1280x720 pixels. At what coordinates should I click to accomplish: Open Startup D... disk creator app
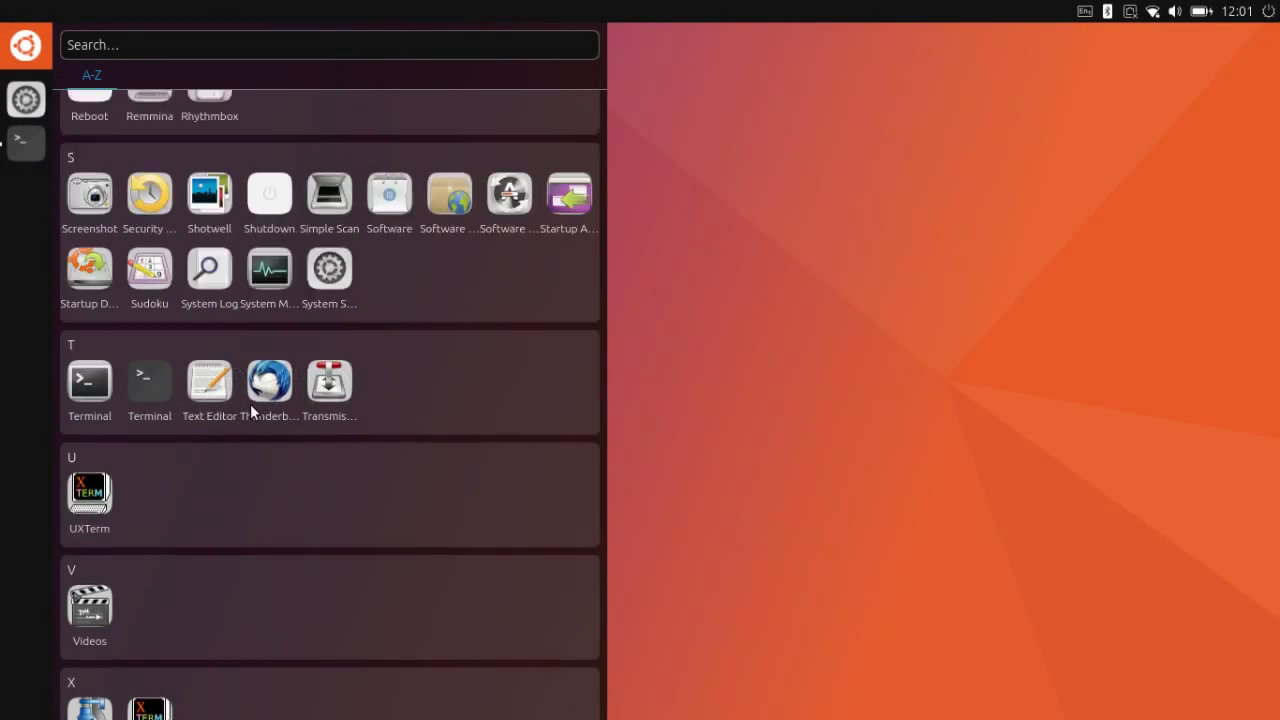89,269
